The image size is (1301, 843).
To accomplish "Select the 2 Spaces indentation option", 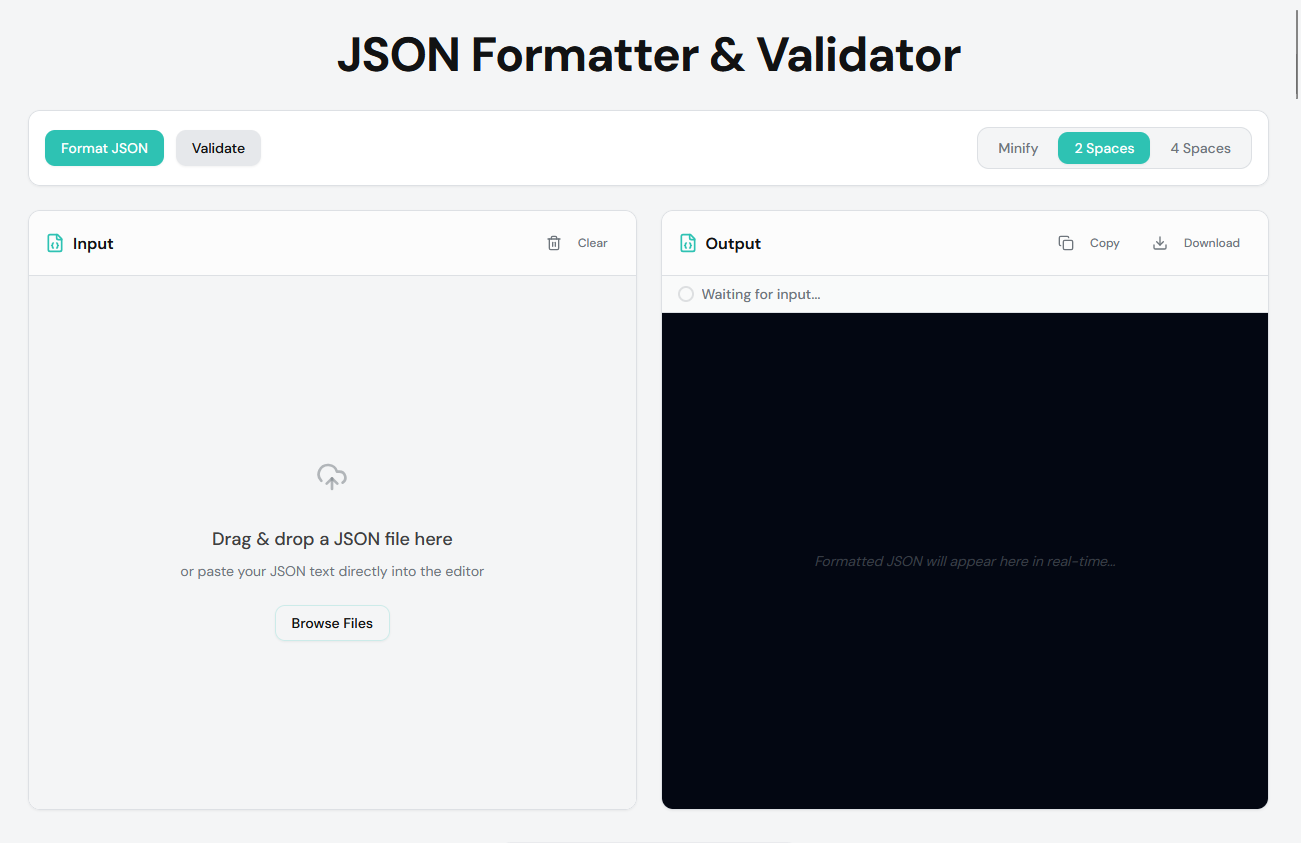I will pos(1104,148).
